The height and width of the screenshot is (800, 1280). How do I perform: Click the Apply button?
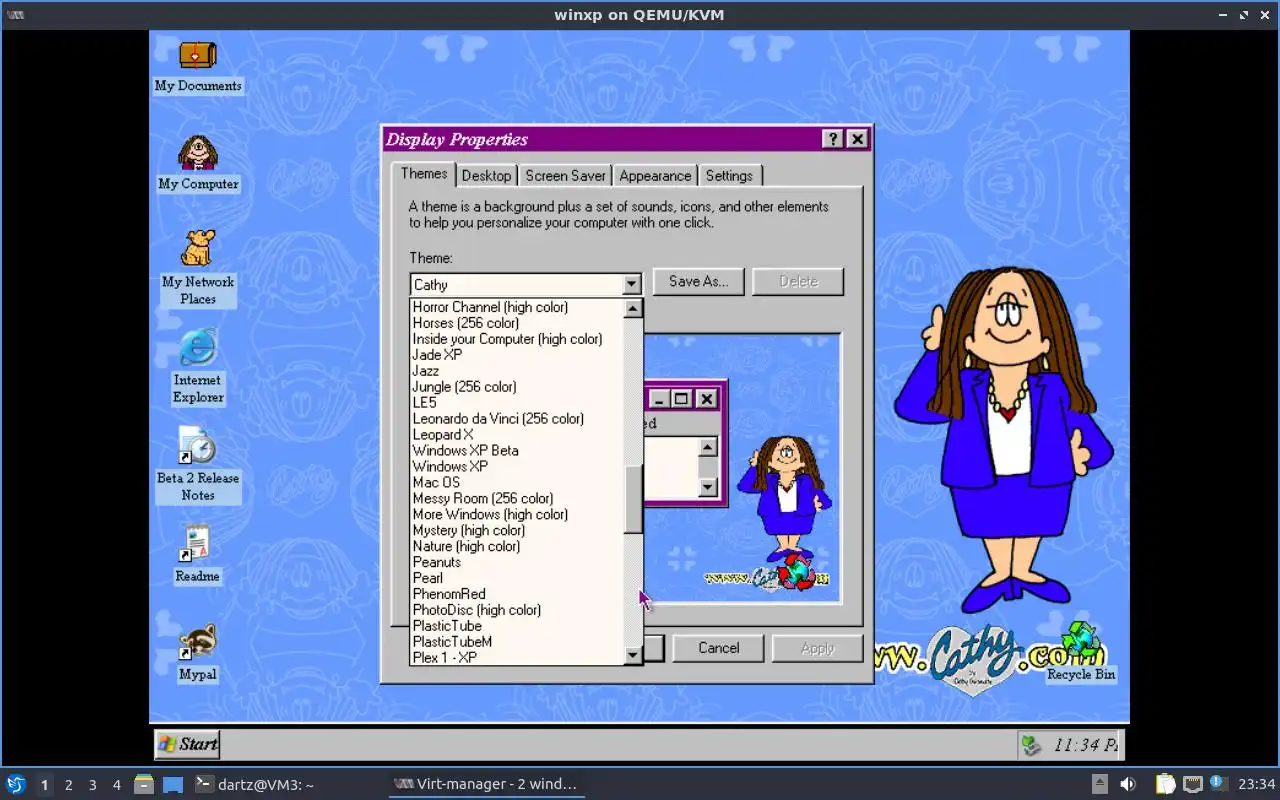point(817,648)
